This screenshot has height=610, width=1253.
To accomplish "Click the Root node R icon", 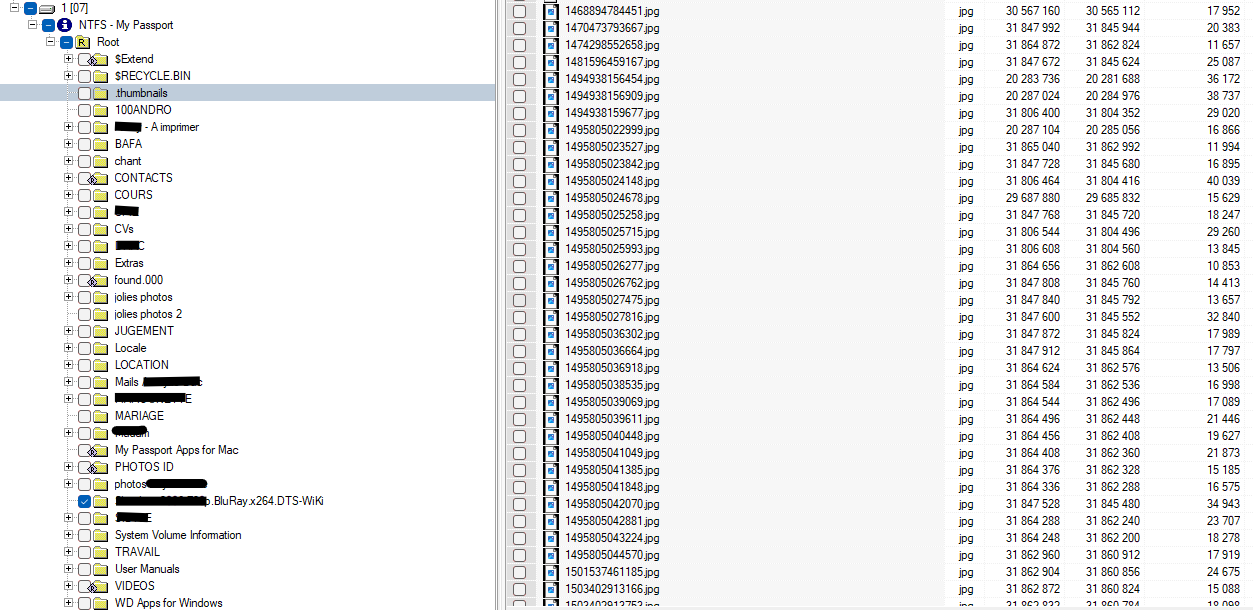I will tap(82, 42).
